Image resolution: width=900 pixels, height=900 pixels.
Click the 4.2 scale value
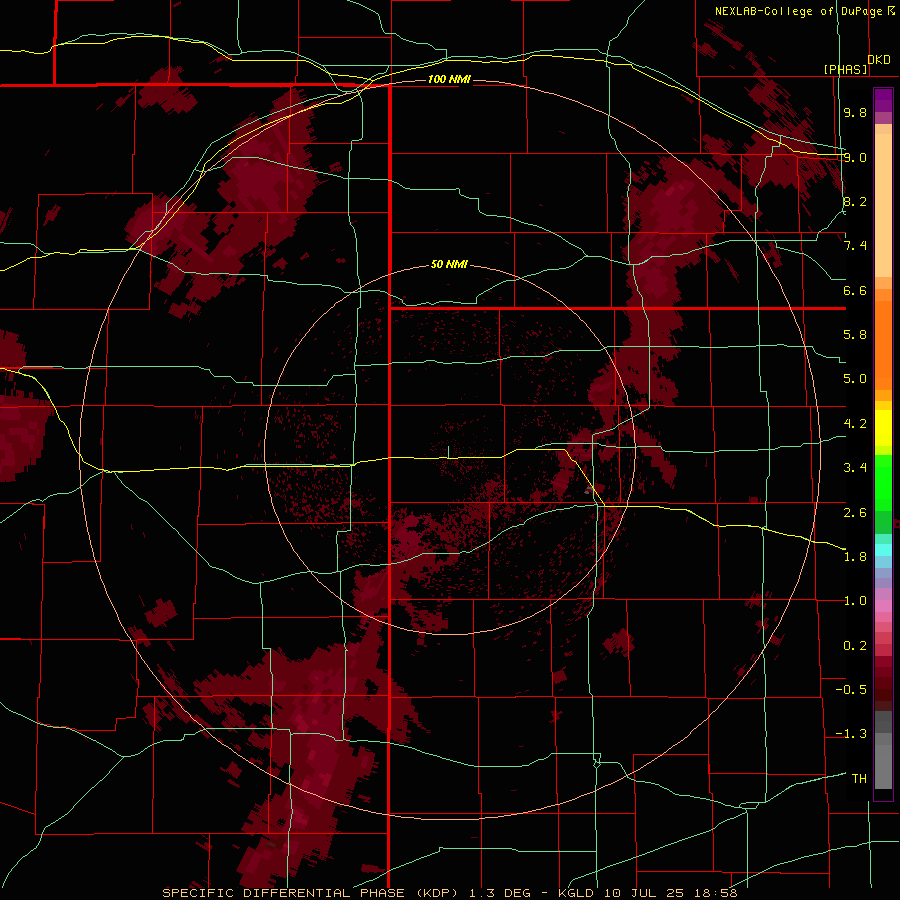tap(855, 424)
